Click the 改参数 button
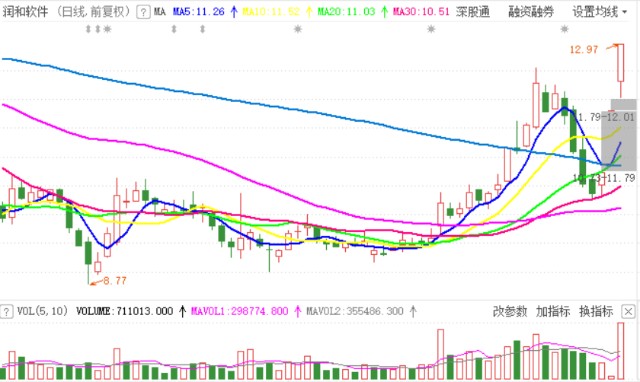Image resolution: width=640 pixels, height=382 pixels. (x=510, y=311)
